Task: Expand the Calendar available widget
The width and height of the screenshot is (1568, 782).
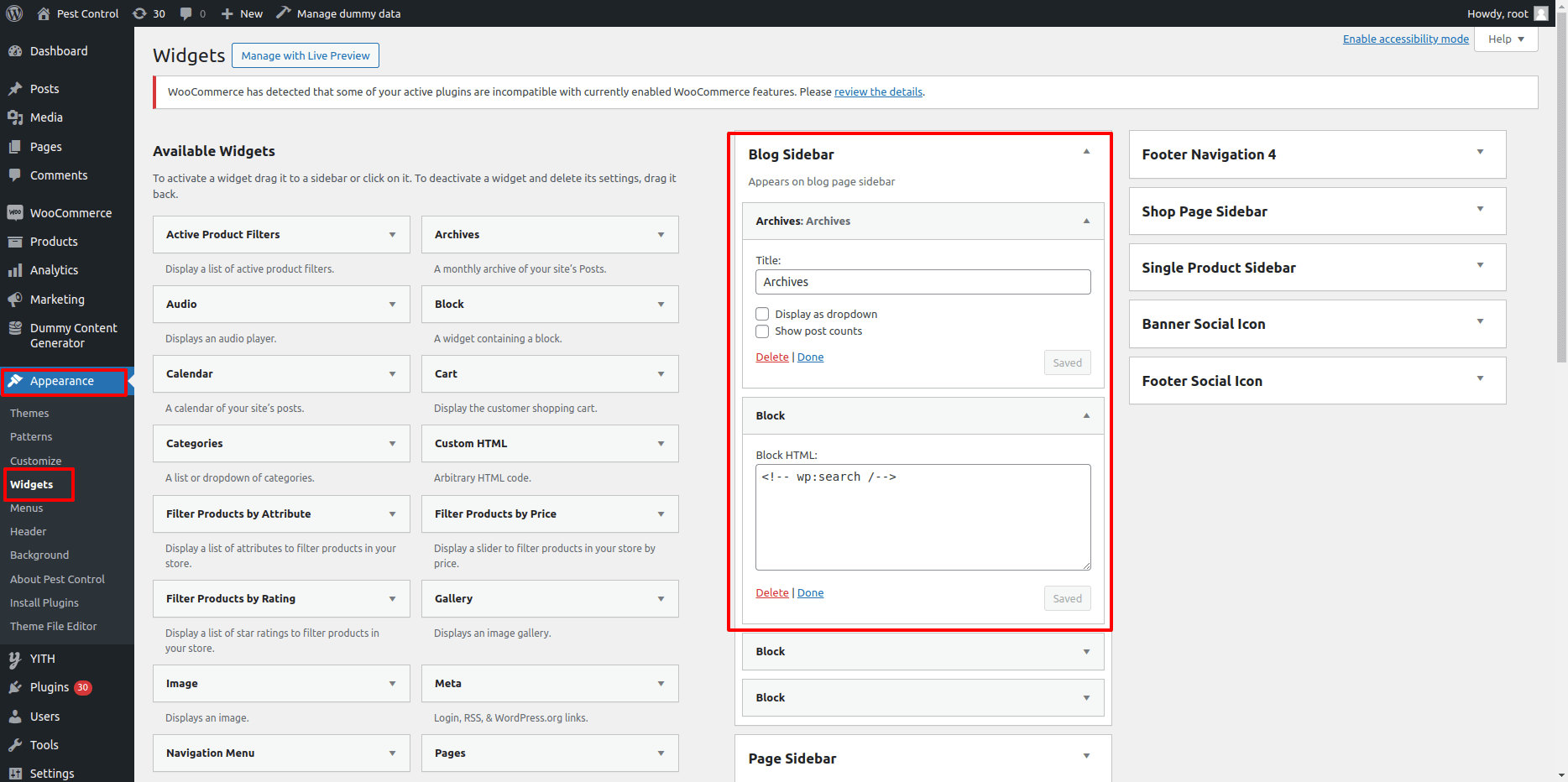Action: pos(392,374)
